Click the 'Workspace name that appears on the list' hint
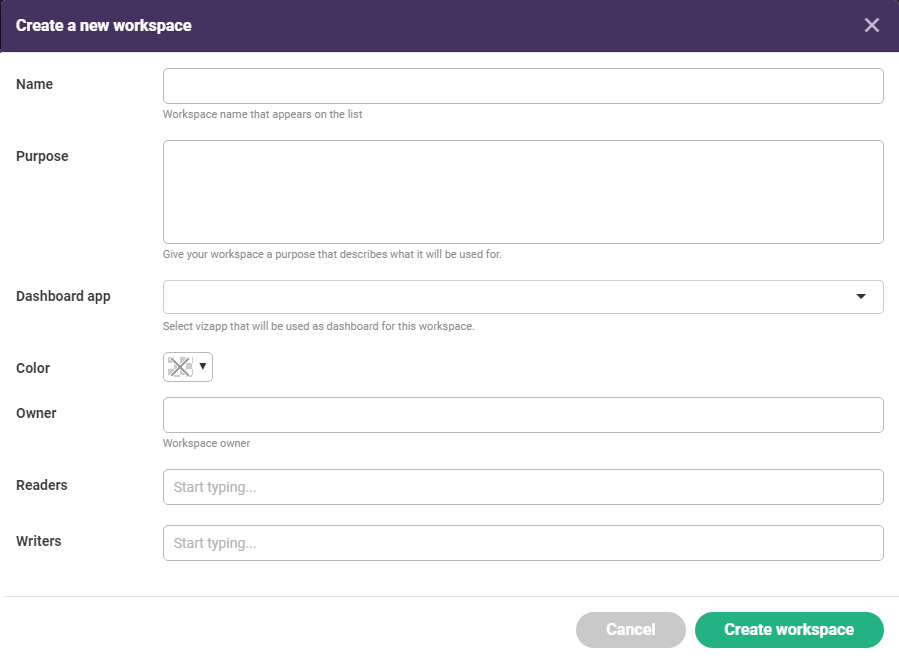Viewport: 899px width, 665px height. [263, 114]
